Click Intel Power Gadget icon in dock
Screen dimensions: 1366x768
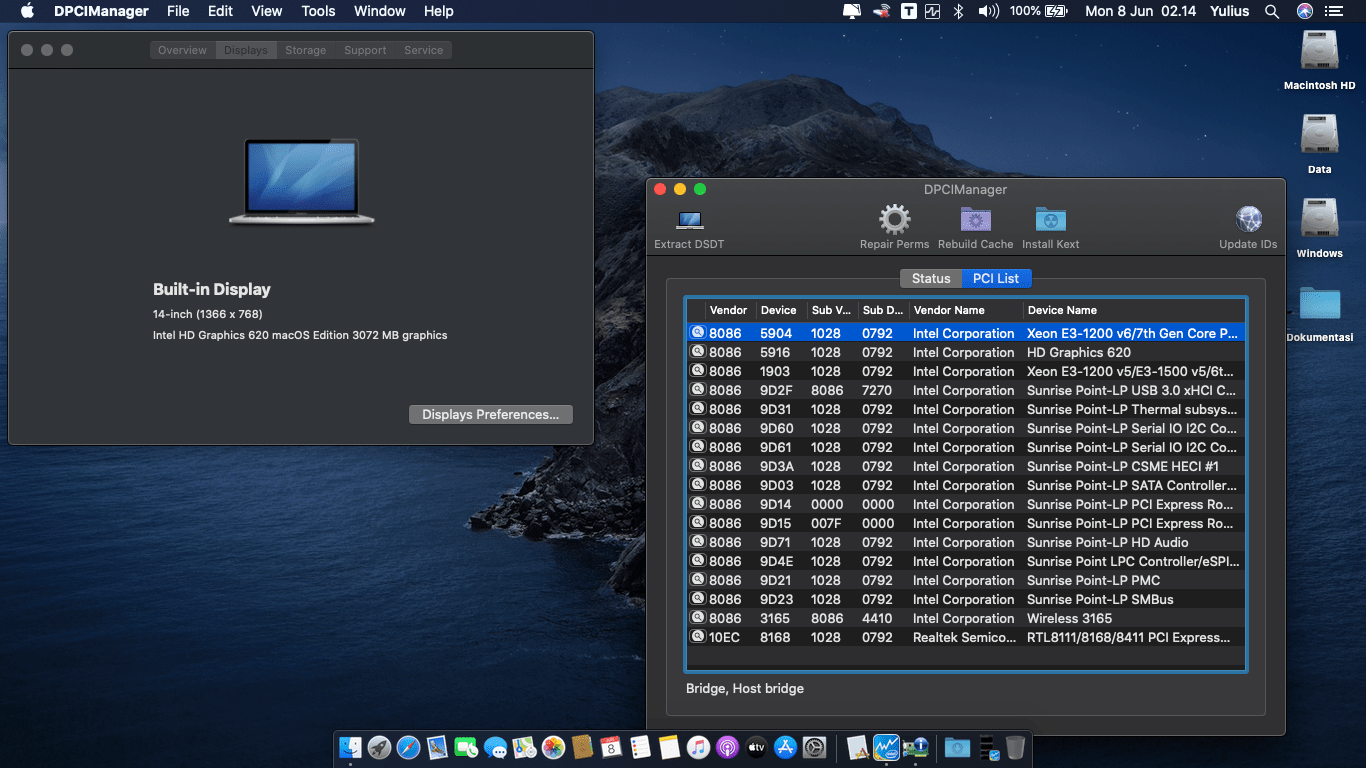click(886, 747)
